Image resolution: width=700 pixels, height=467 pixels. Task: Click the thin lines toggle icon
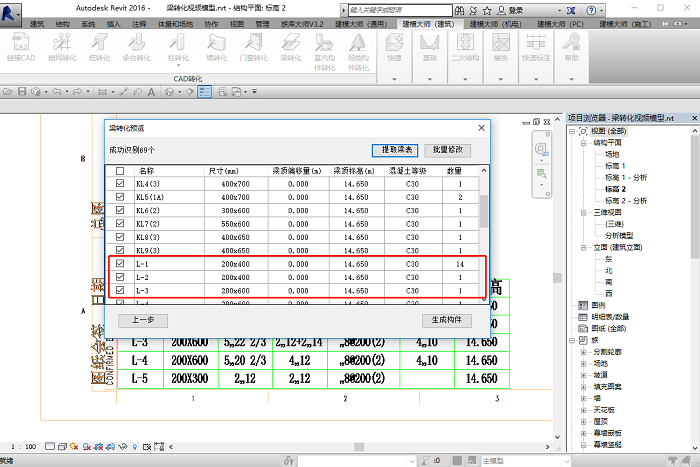point(204,92)
